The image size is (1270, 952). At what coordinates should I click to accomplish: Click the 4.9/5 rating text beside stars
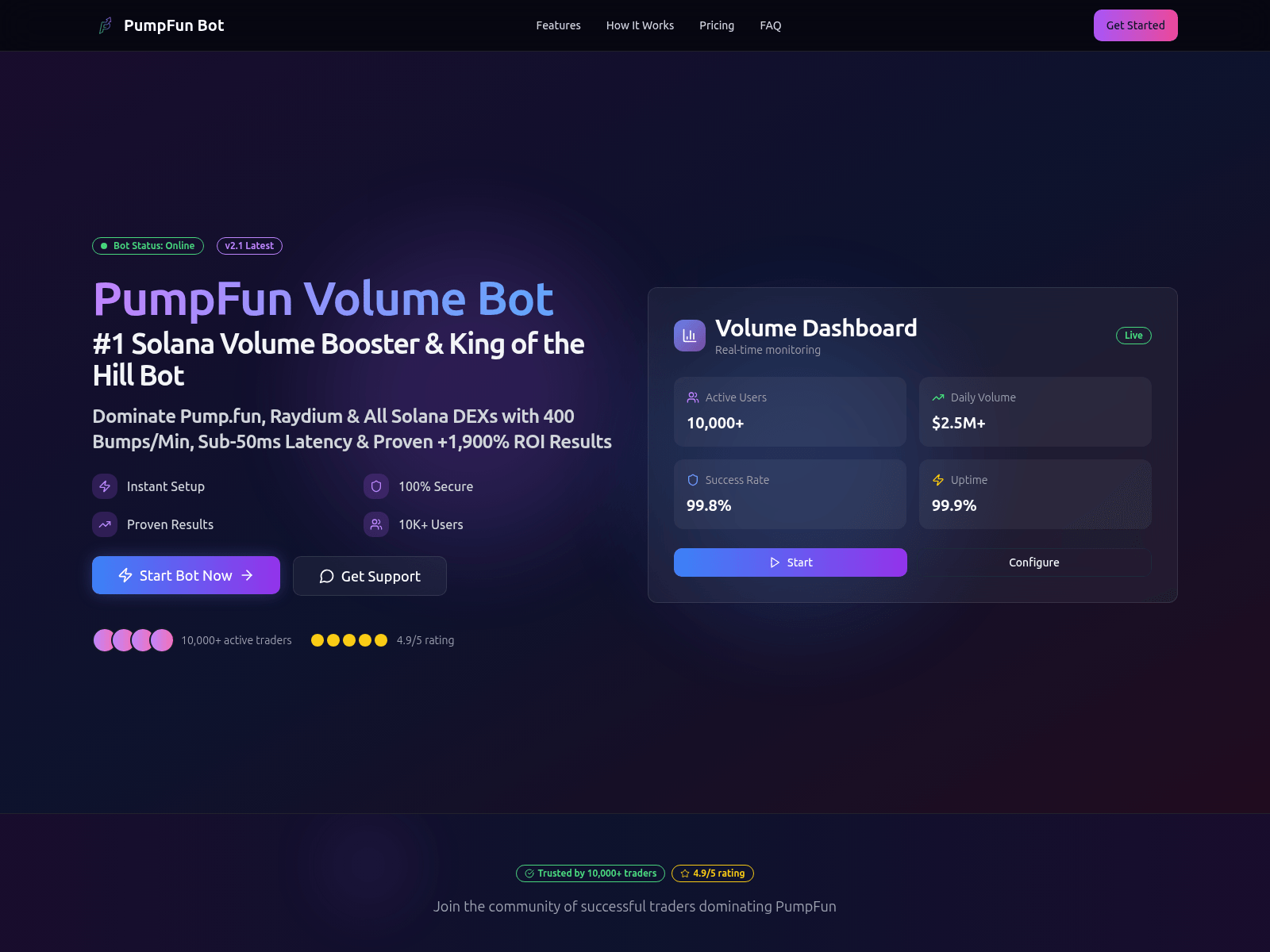click(425, 640)
